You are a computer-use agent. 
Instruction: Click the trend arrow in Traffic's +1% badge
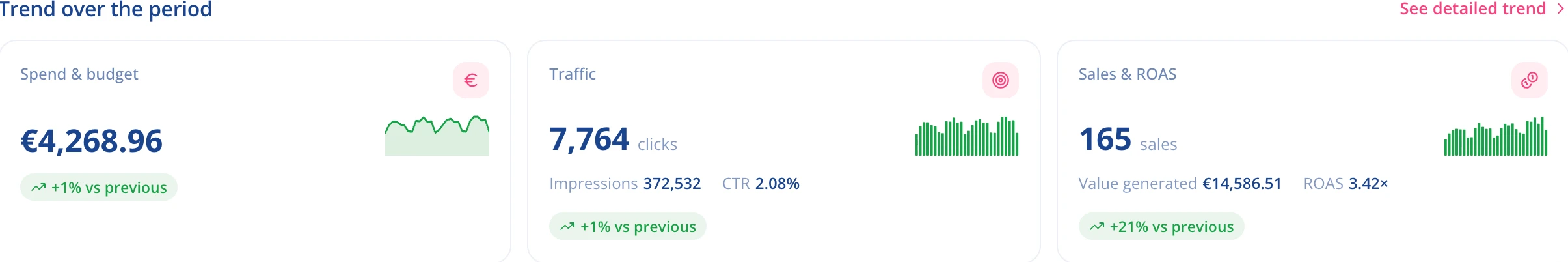567,227
